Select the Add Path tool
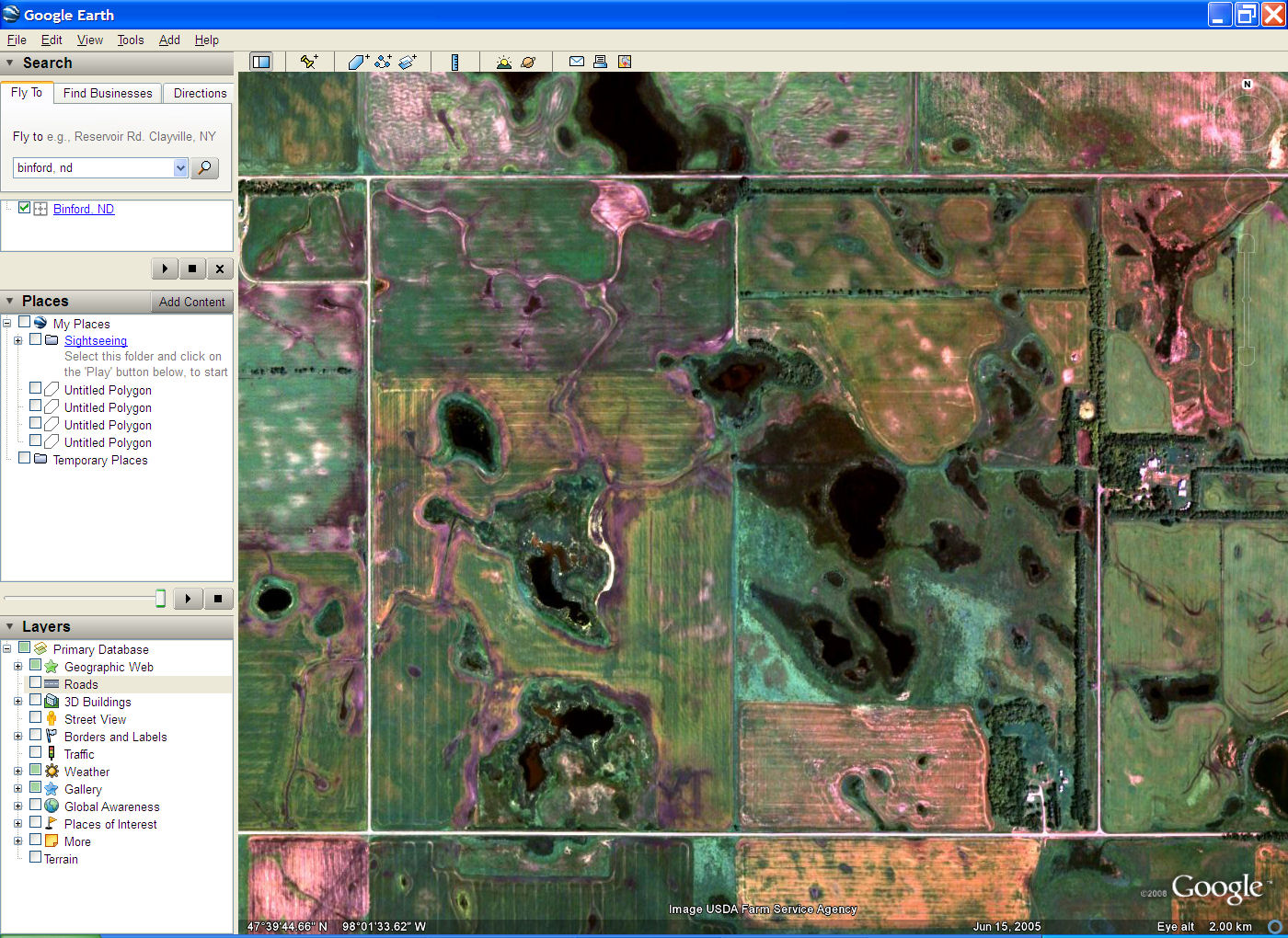 pos(383,62)
